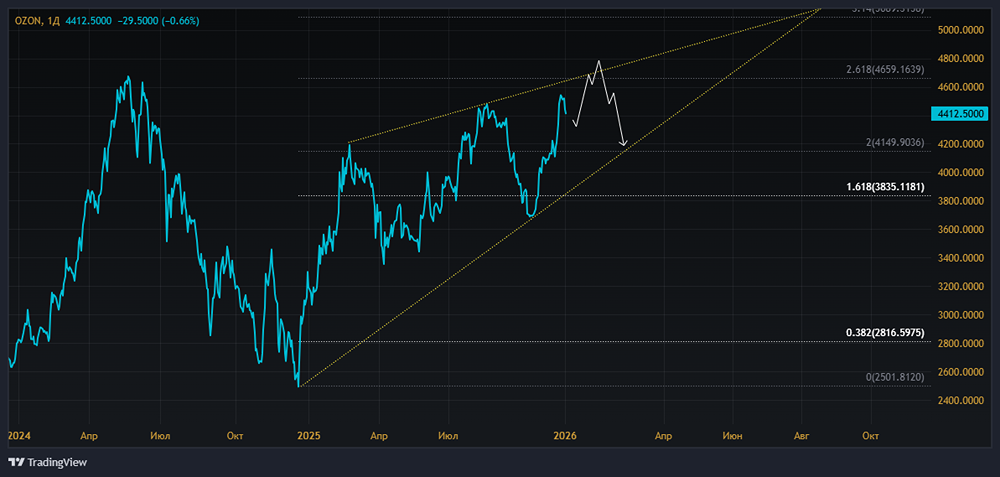Click 2400.0000 on the price axis

(960, 400)
